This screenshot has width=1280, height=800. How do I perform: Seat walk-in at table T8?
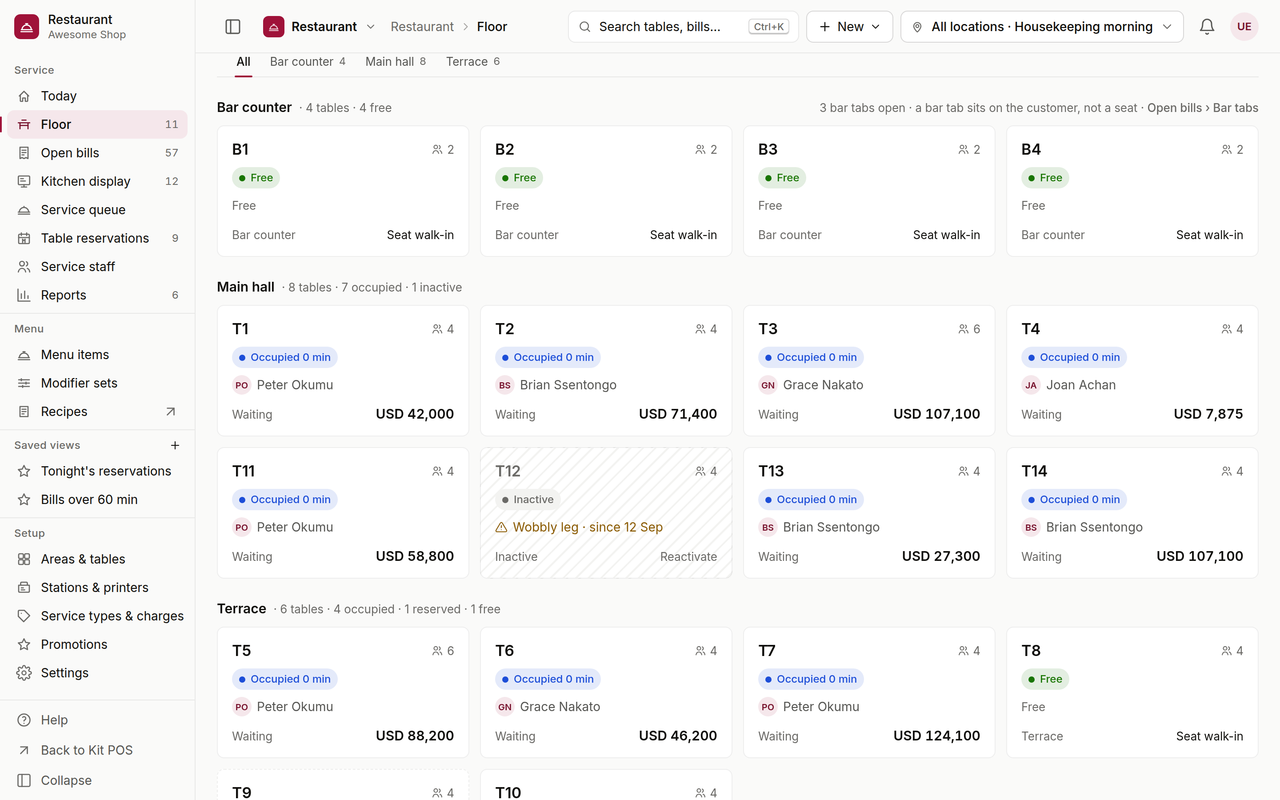(x=1209, y=736)
